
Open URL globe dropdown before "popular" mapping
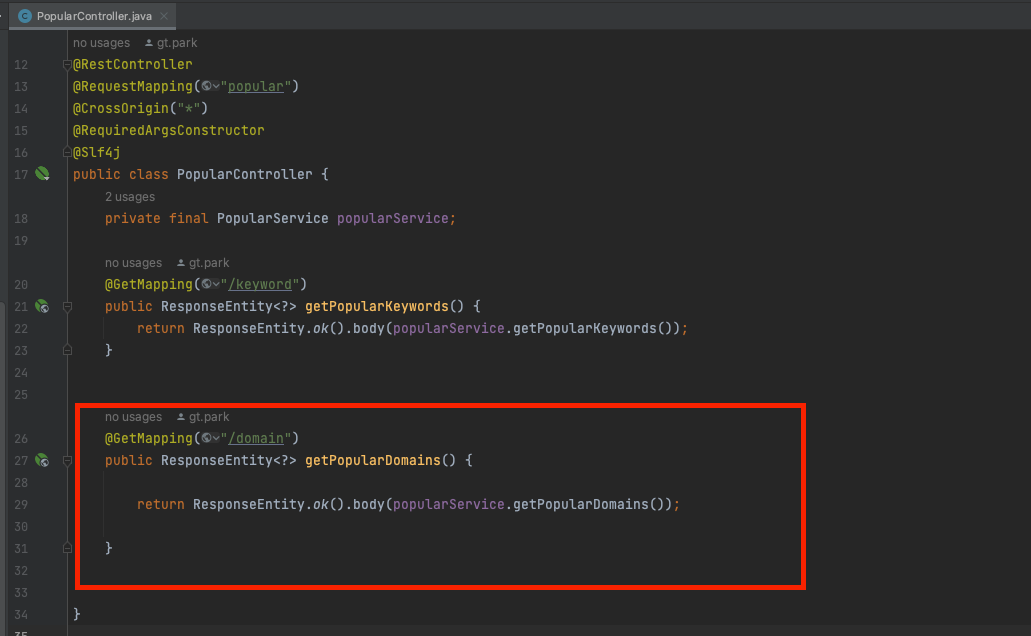pos(210,86)
